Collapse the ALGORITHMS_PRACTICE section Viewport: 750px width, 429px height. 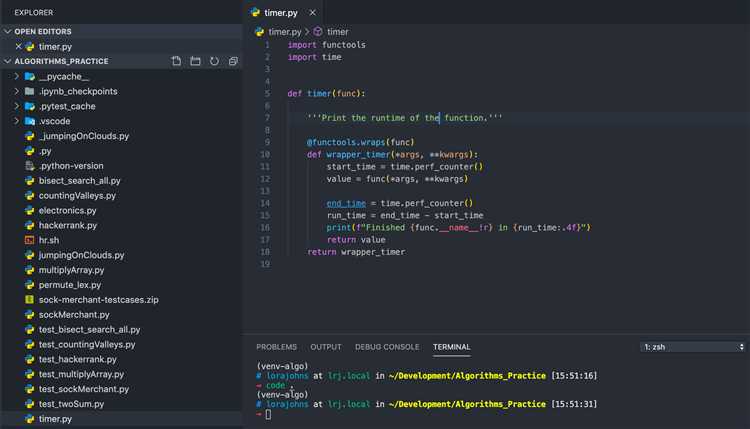click(7, 61)
